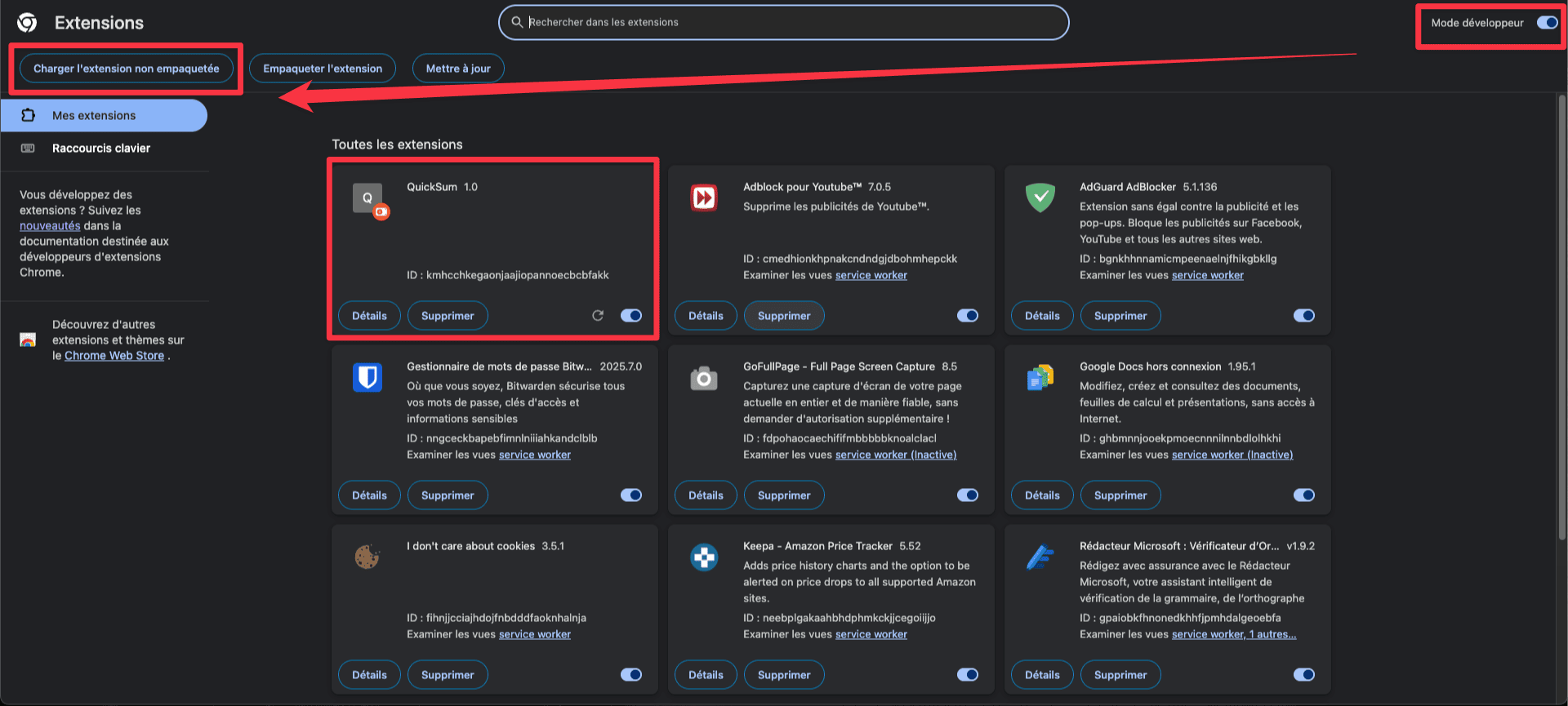
Task: Inspect Keepa service worker link
Action: coord(871,634)
